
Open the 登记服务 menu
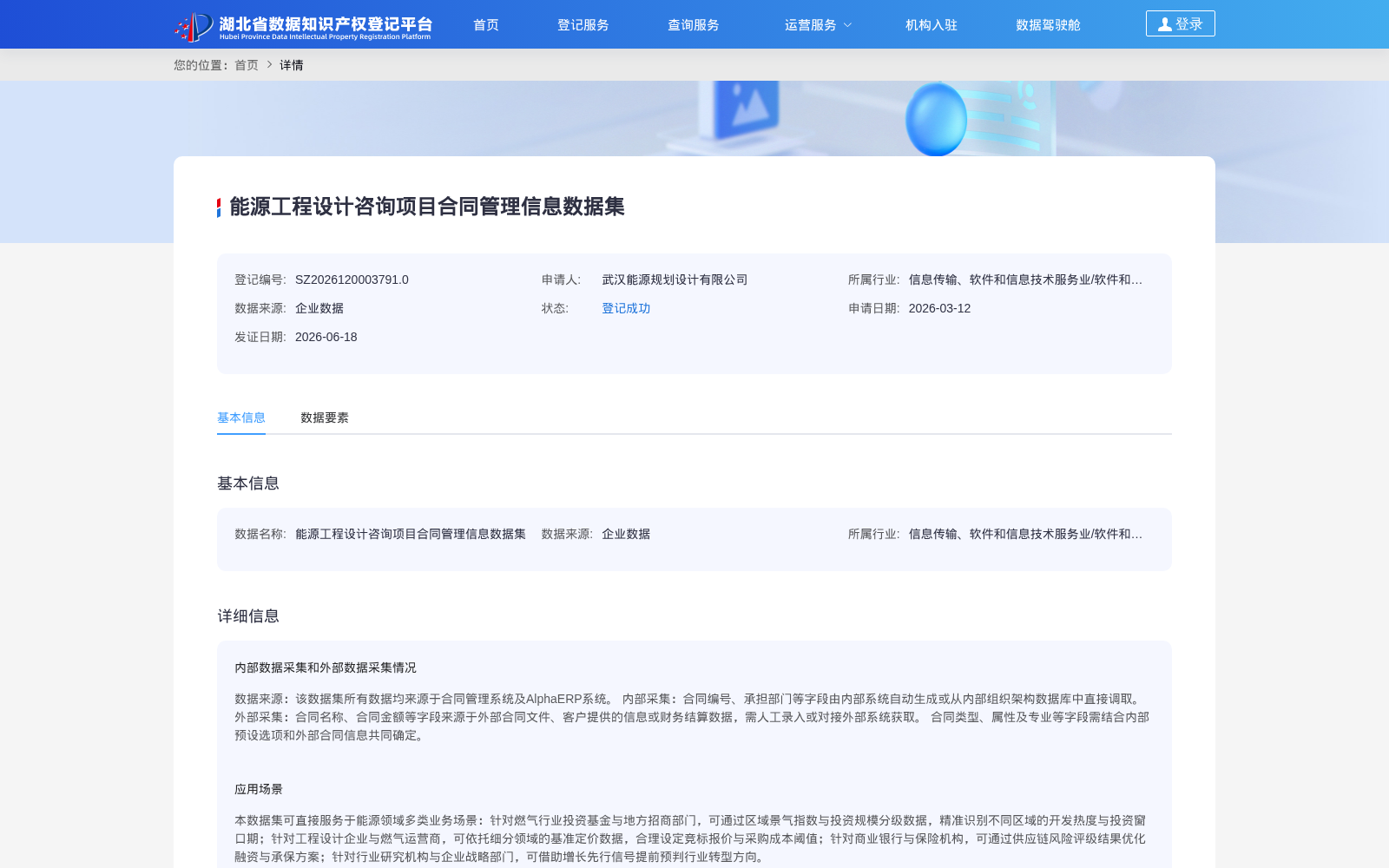pos(583,25)
